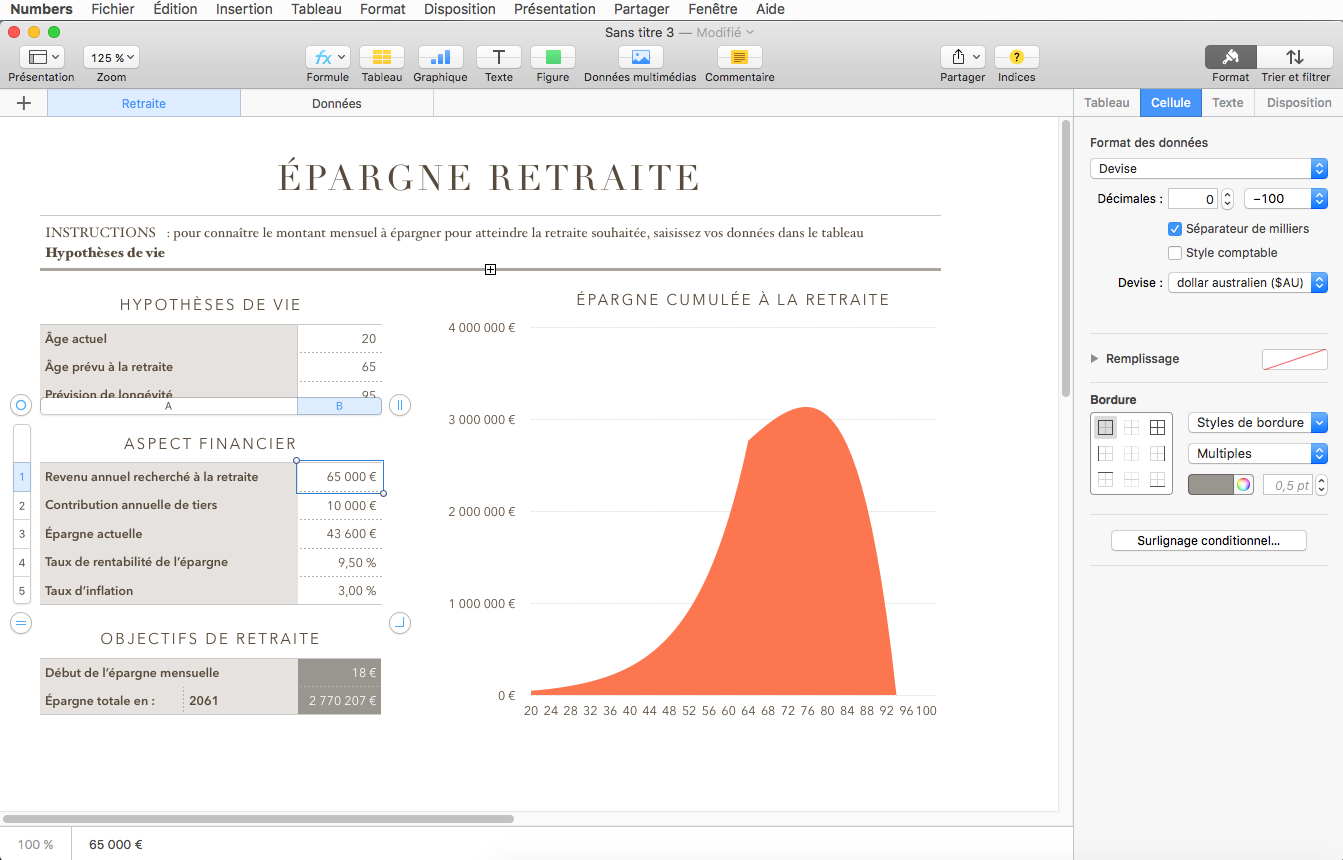
Task: Toggle the Format inspector brush icon
Action: pos(1231,57)
